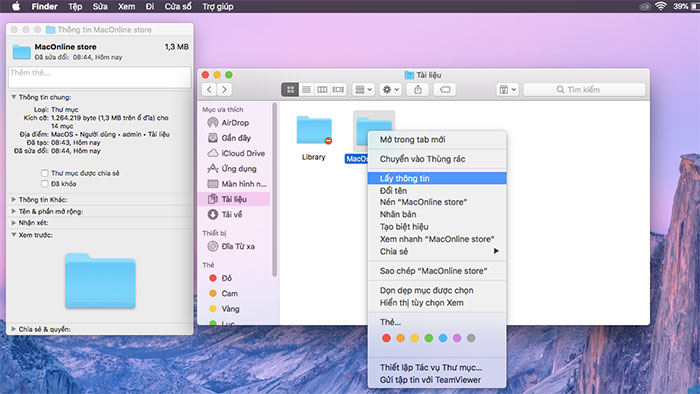This screenshot has height=394, width=700.
Task: Choose Đổi tên in context menu
Action: click(437, 191)
